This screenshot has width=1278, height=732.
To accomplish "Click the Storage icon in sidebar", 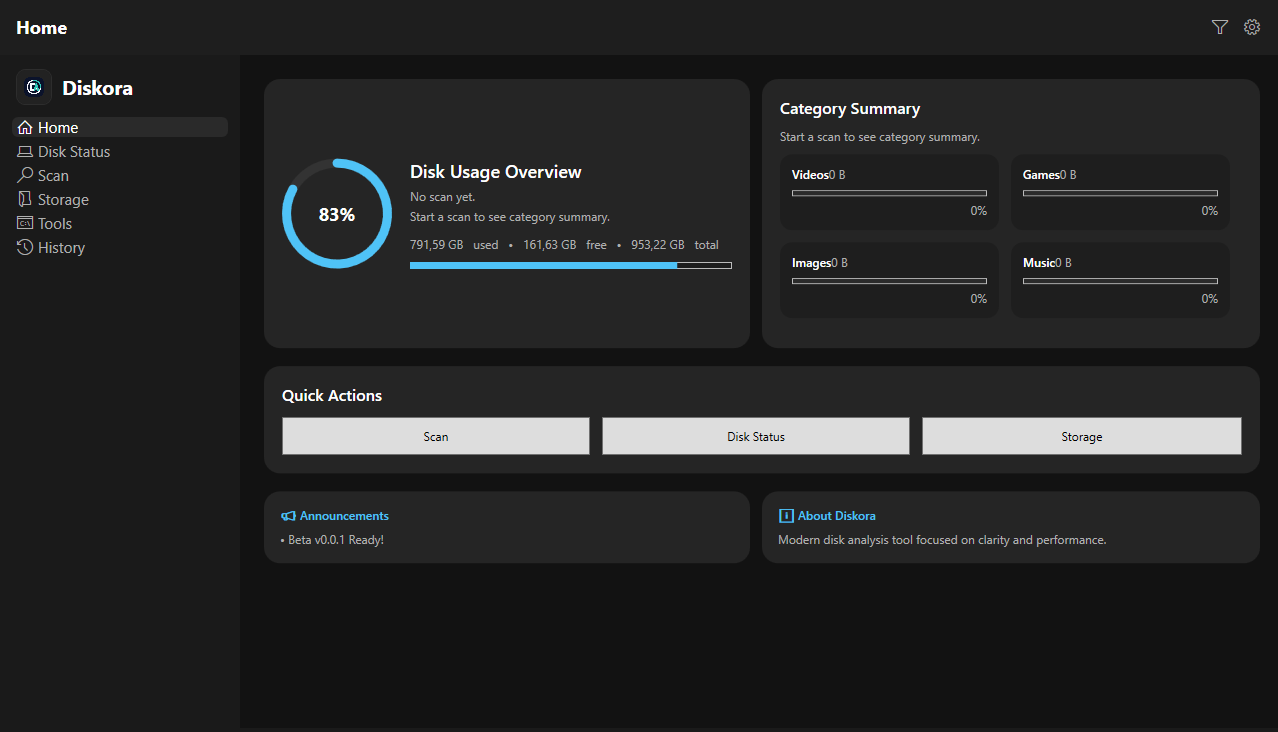I will [26, 200].
